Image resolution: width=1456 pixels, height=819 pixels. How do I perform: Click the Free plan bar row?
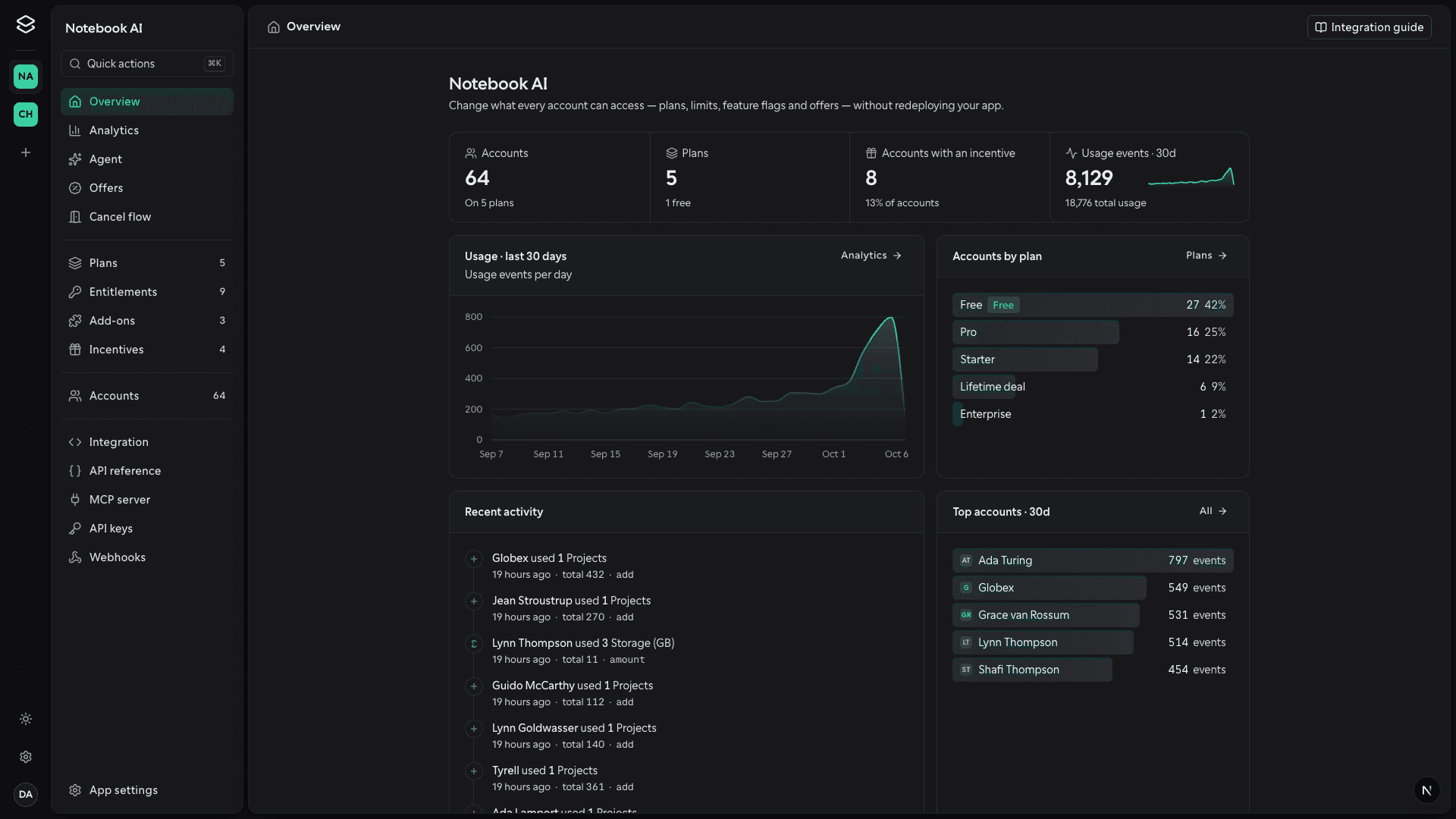coord(1093,305)
